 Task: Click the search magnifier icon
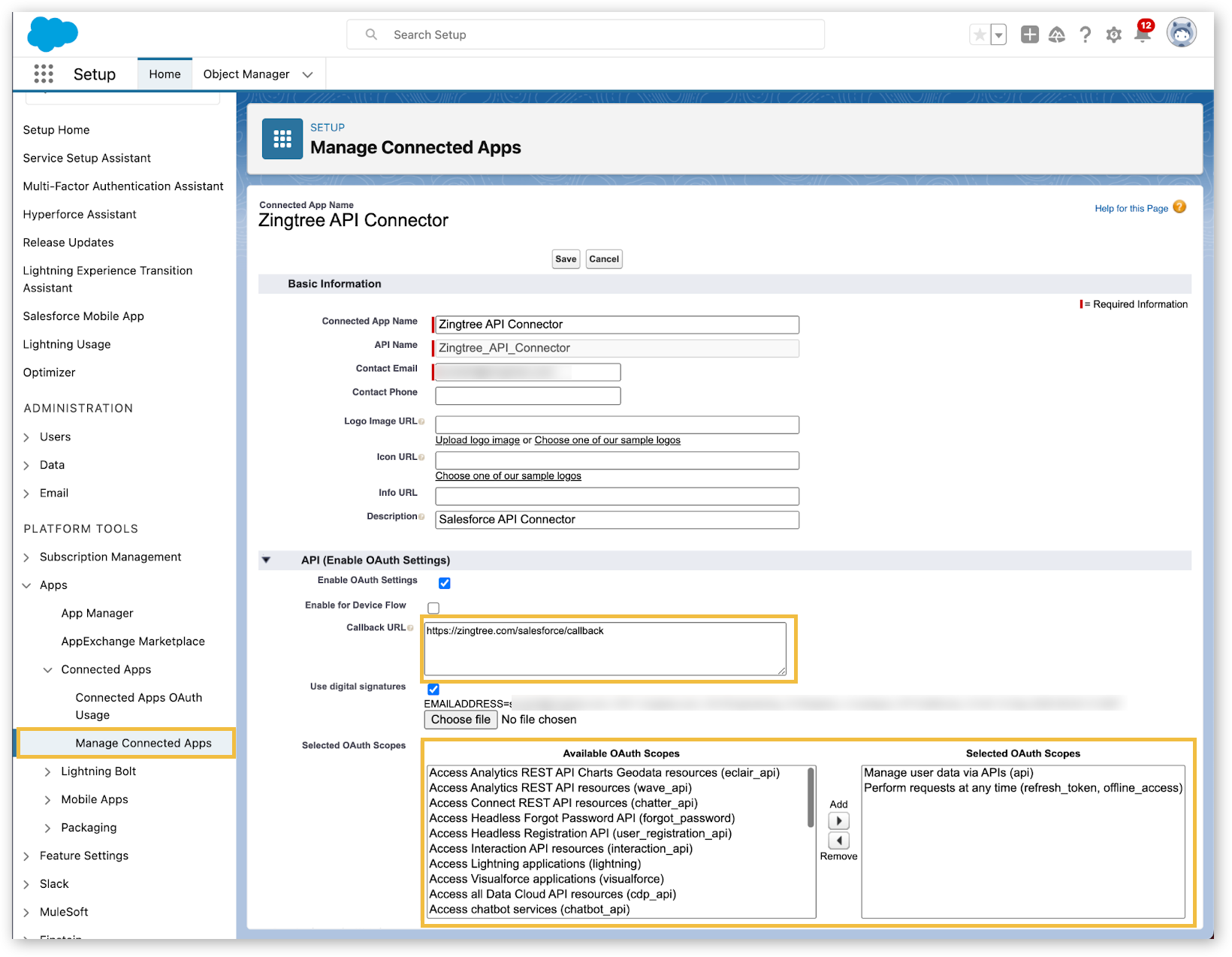coord(371,35)
